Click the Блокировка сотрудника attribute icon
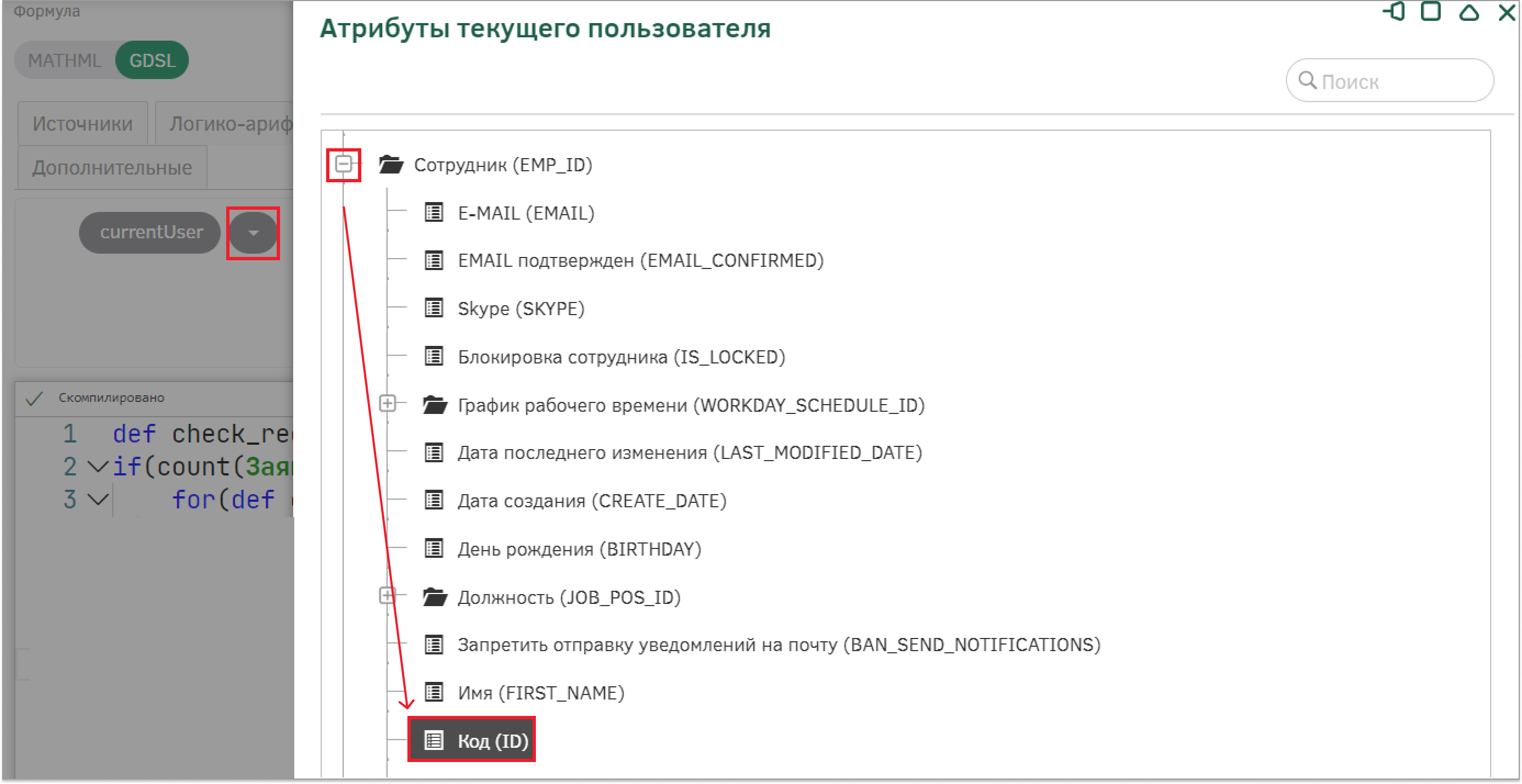 [x=434, y=356]
